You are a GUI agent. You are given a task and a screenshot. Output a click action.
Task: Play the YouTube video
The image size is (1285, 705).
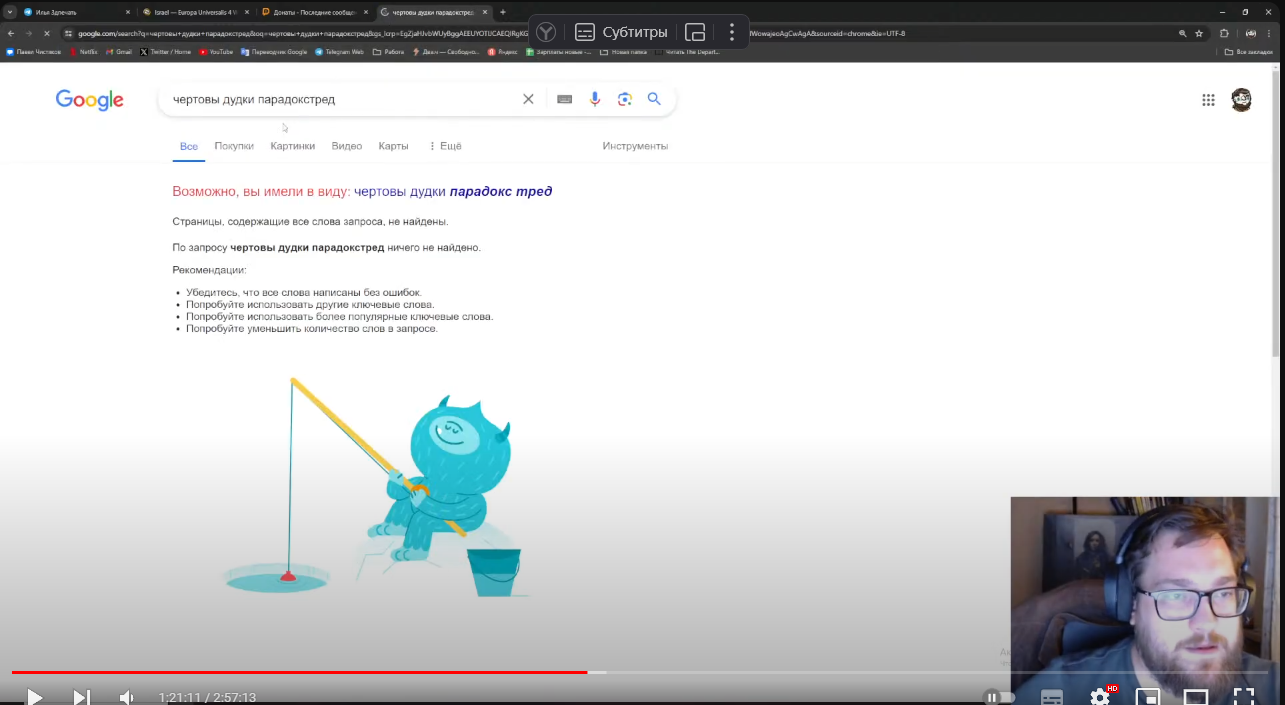pyautogui.click(x=34, y=697)
